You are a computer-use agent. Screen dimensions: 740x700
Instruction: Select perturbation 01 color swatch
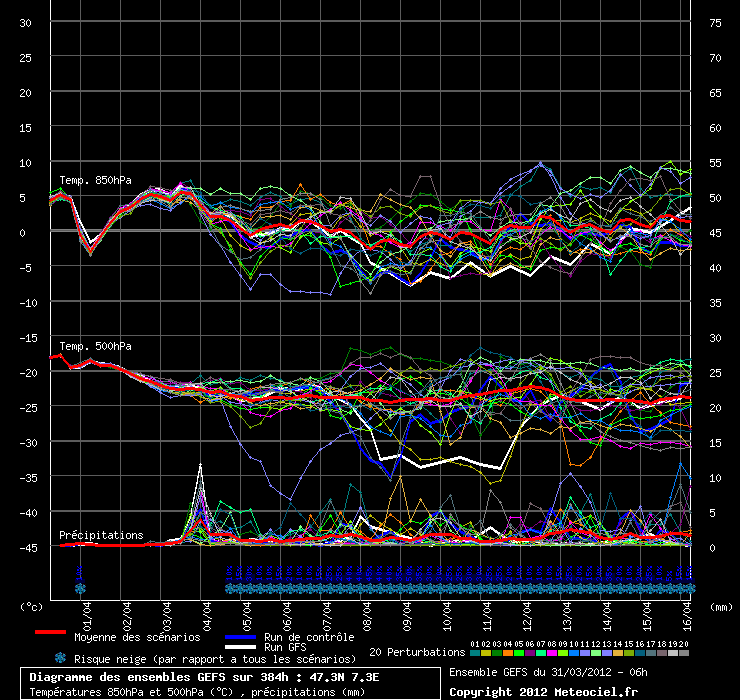pos(474,653)
